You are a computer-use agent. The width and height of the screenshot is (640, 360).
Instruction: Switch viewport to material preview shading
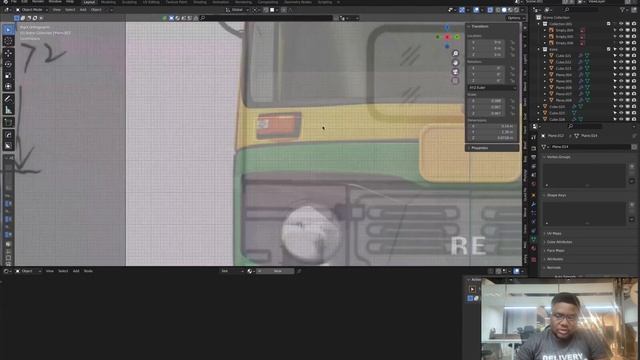511,10
